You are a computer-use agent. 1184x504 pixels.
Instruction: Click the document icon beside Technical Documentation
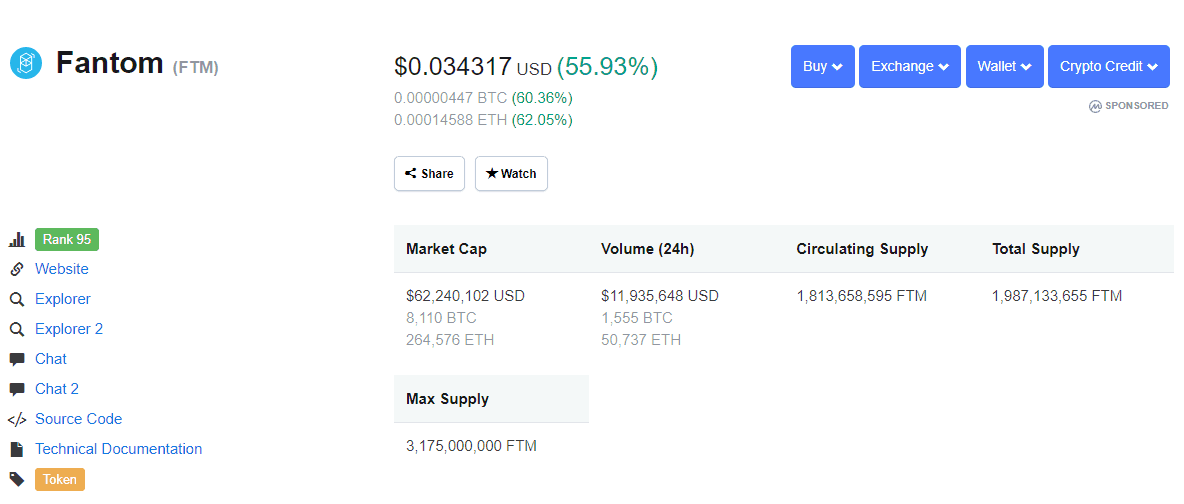point(17,449)
